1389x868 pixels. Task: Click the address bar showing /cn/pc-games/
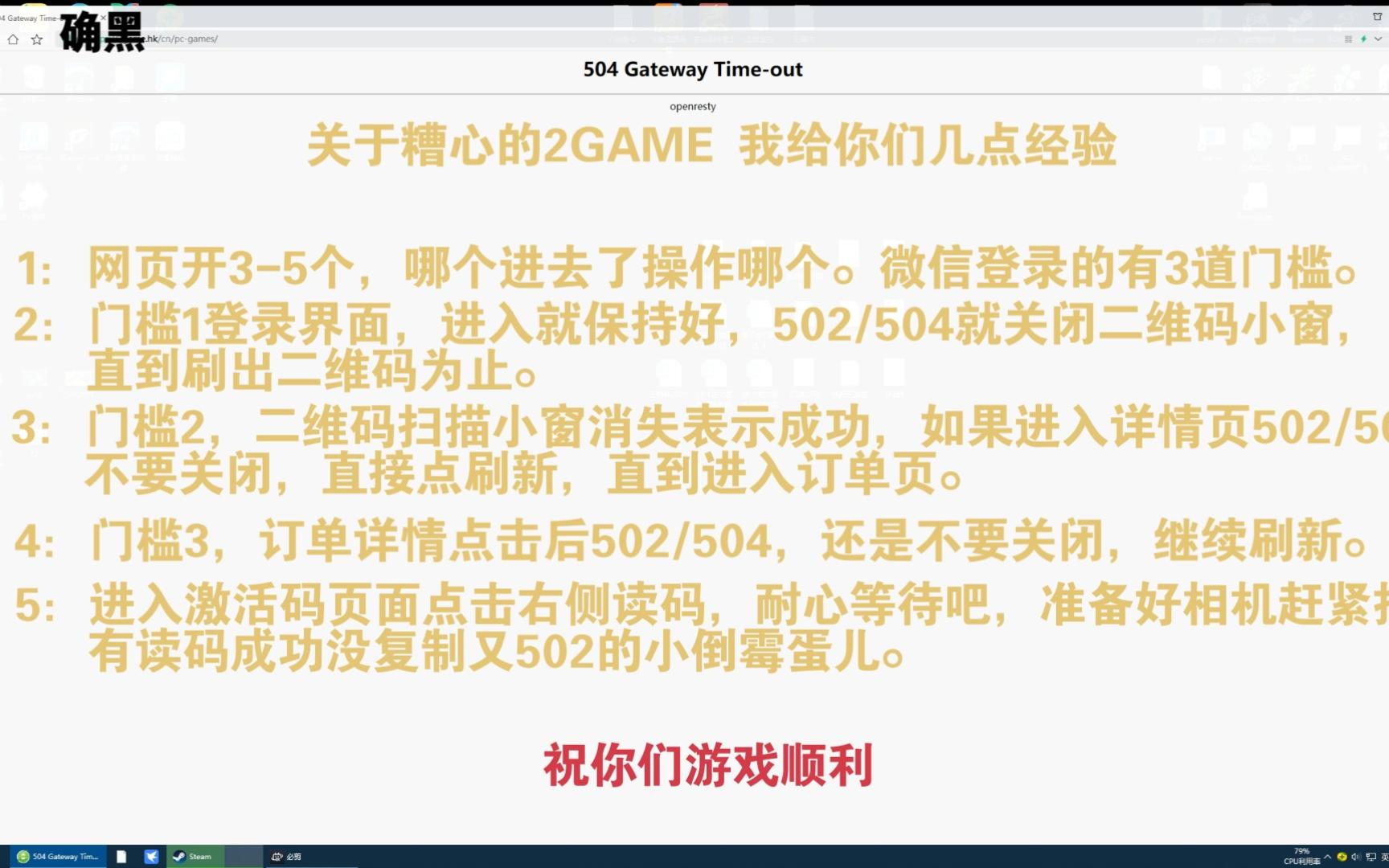723,39
